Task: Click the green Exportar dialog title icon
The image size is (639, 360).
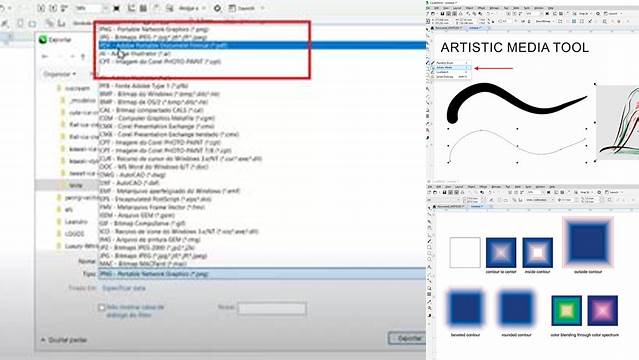Action: click(43, 40)
